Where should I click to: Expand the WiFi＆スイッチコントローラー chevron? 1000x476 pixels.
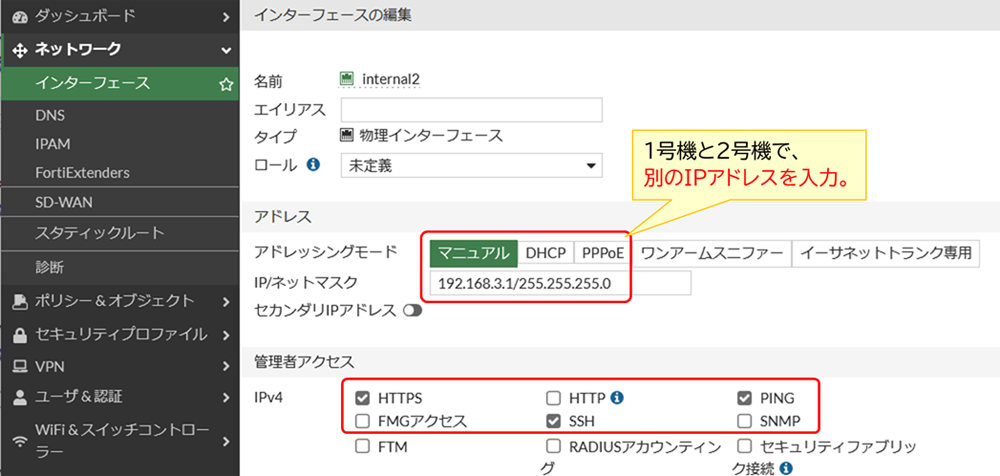pos(226,441)
